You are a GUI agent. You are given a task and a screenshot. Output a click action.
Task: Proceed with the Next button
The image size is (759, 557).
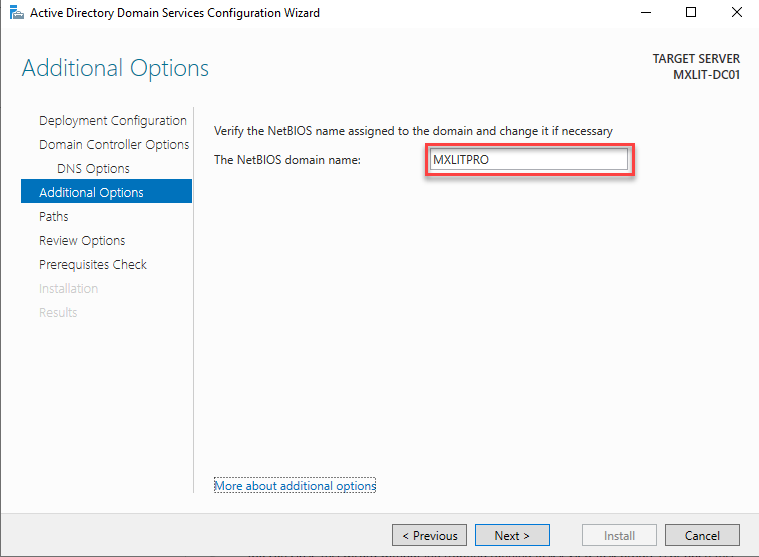click(512, 535)
